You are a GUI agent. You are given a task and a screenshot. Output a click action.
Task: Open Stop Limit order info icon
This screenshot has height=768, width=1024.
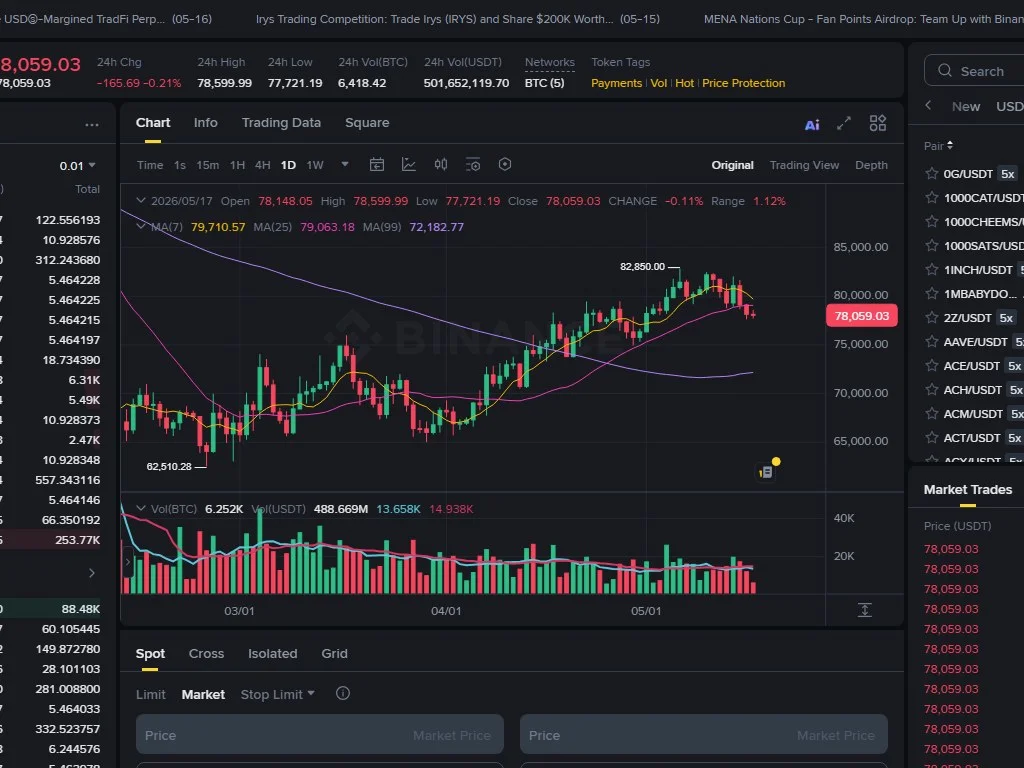pos(343,694)
